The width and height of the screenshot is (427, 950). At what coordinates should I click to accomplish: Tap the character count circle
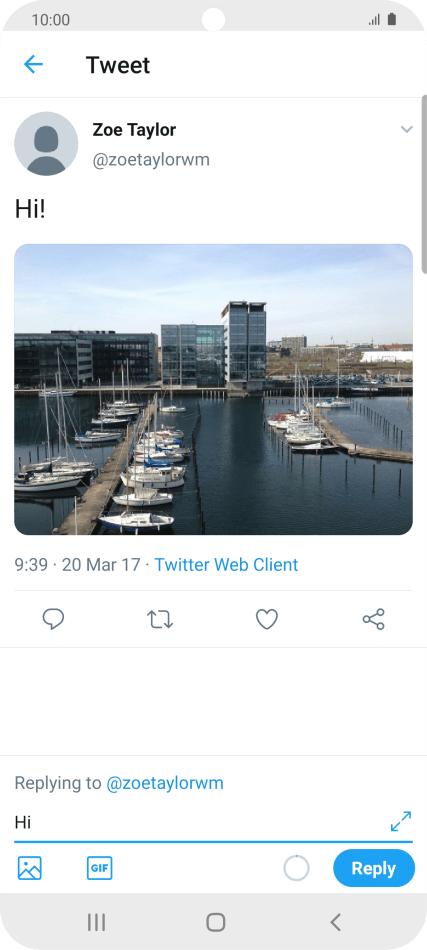click(297, 868)
